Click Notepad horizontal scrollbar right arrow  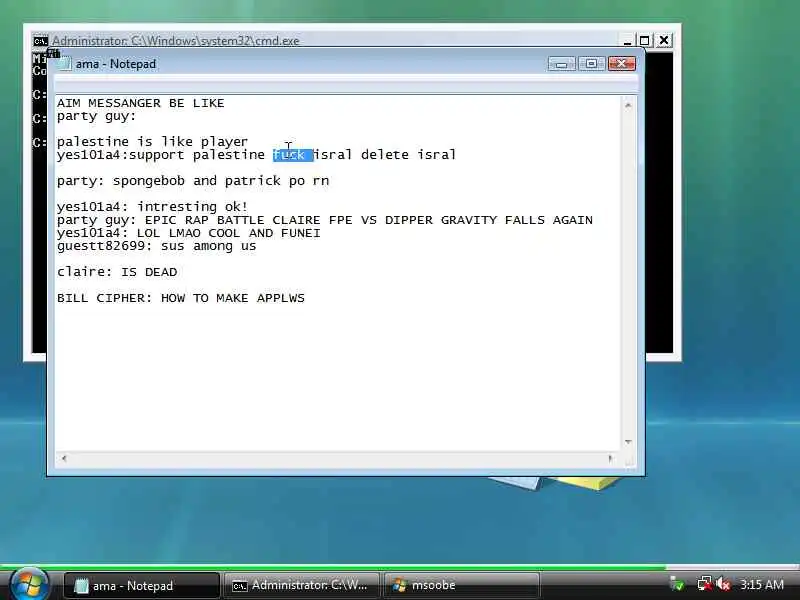611,458
